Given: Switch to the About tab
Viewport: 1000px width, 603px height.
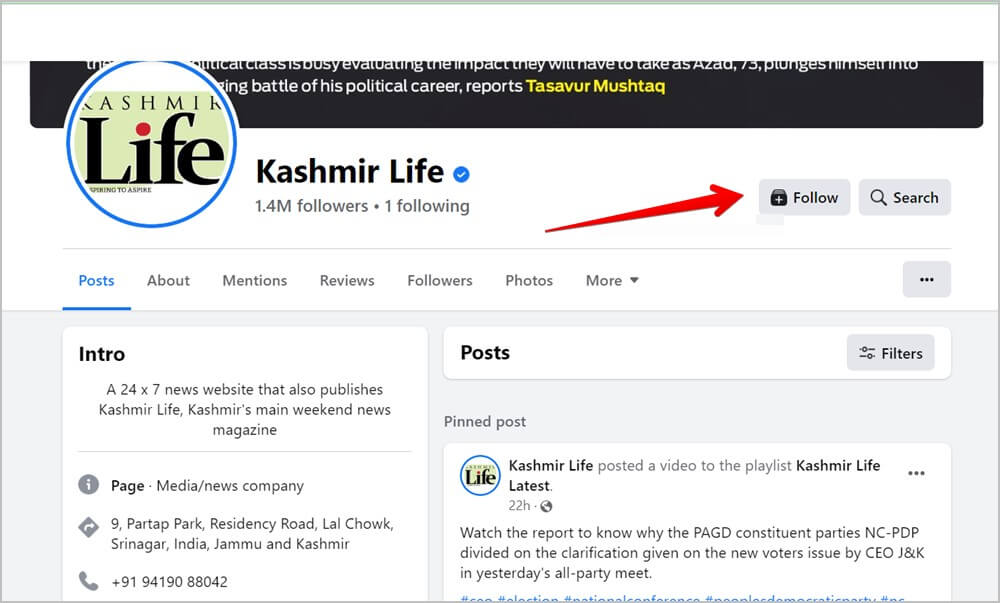Looking at the screenshot, I should [x=168, y=280].
